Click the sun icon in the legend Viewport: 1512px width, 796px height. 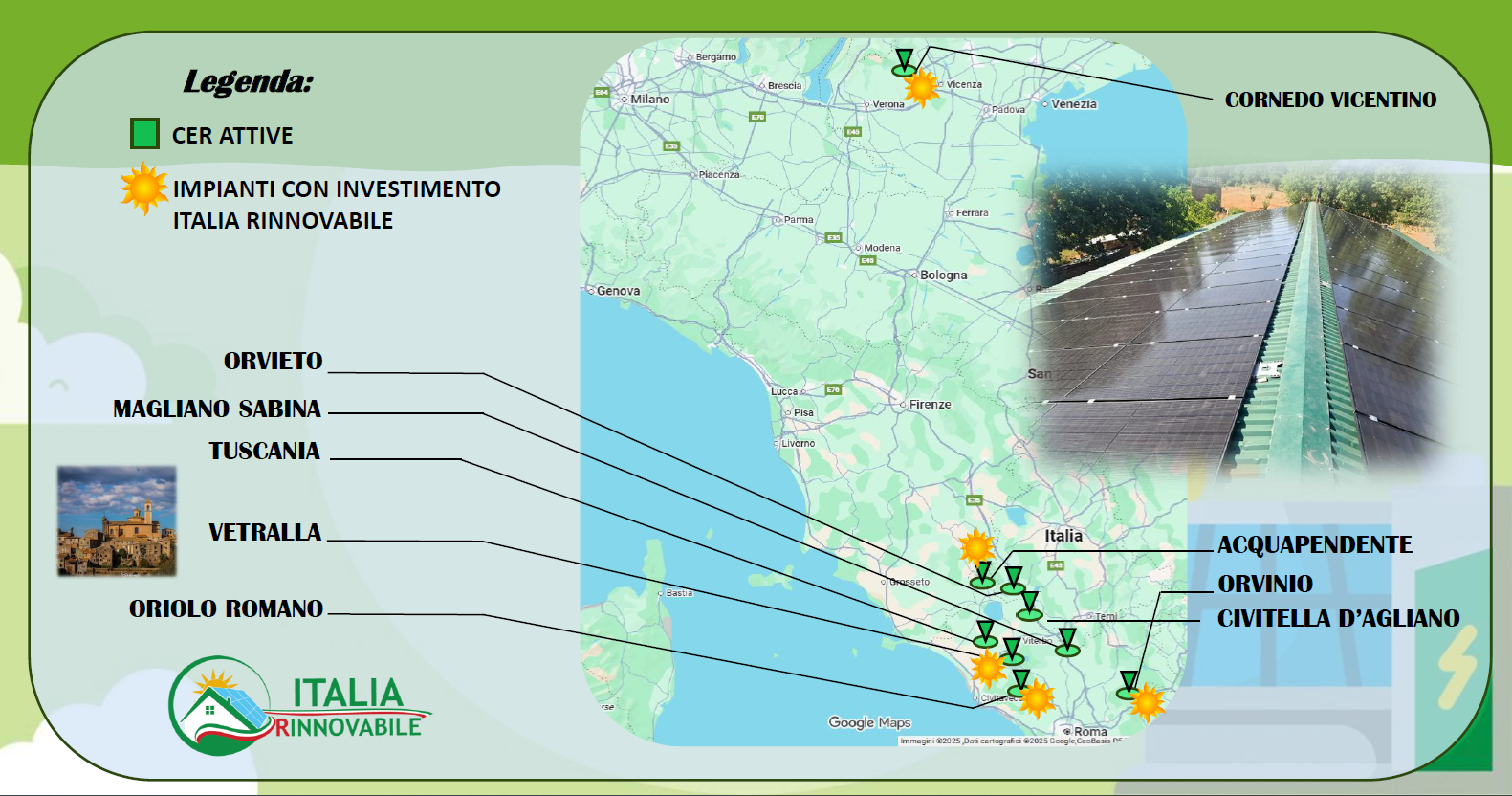(x=144, y=188)
